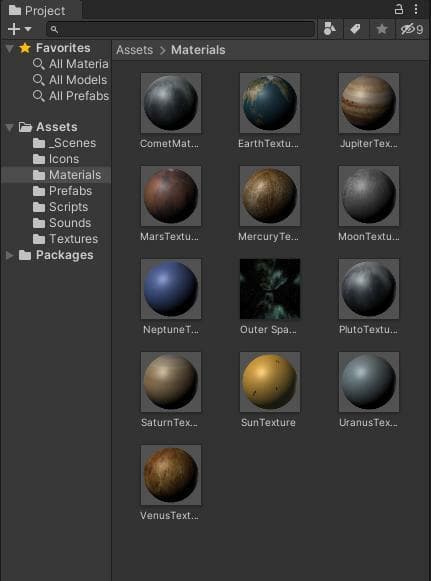The height and width of the screenshot is (581, 431).
Task: Open the Prefabs folder
Action: [70, 191]
